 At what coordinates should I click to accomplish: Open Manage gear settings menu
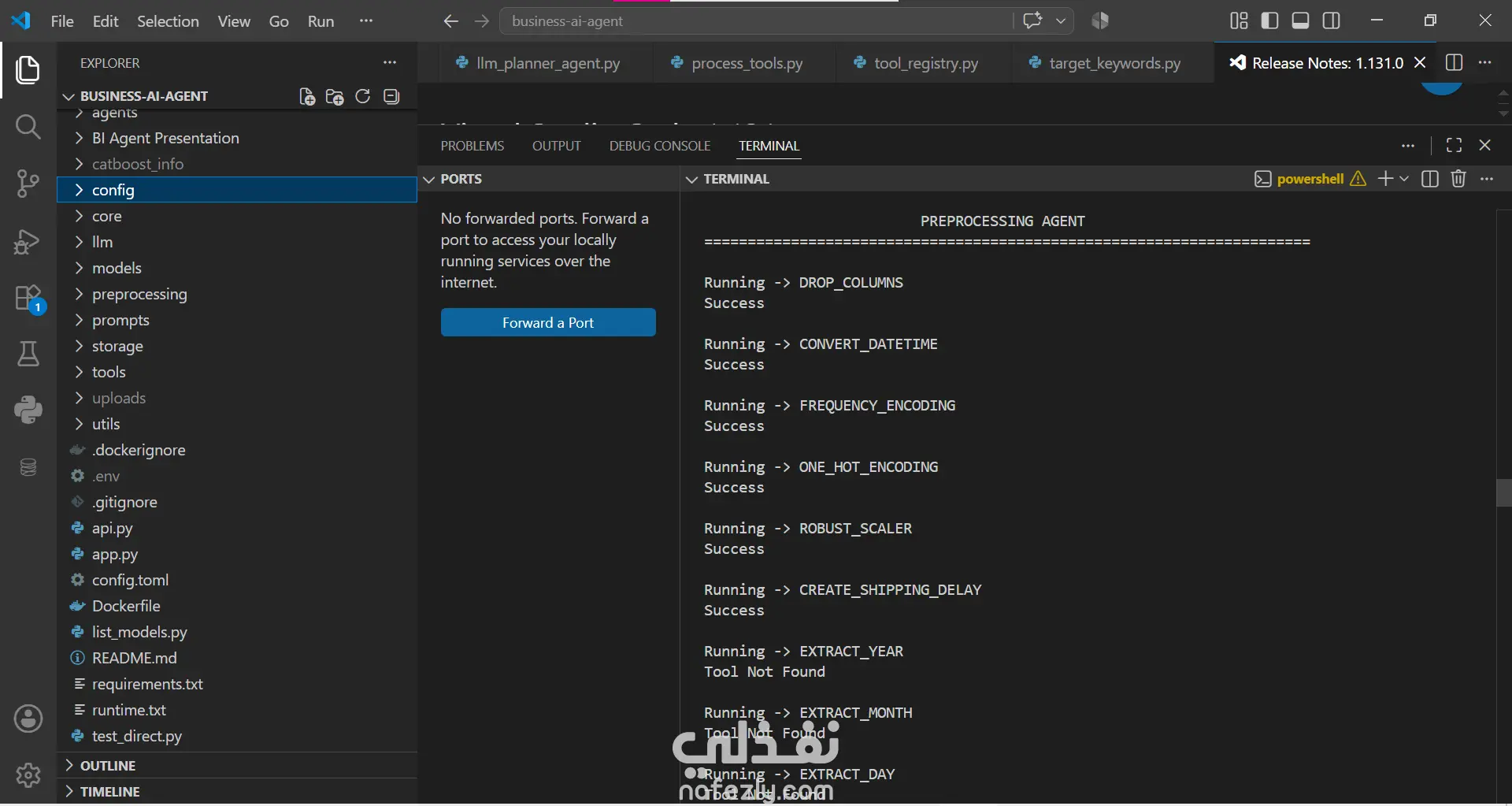[x=28, y=775]
